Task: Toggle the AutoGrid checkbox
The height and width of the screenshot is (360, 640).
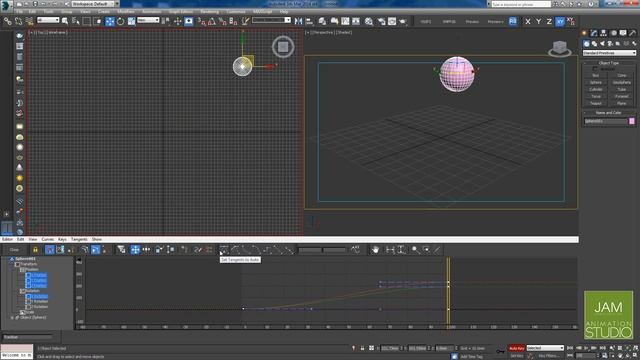Action: coord(594,69)
